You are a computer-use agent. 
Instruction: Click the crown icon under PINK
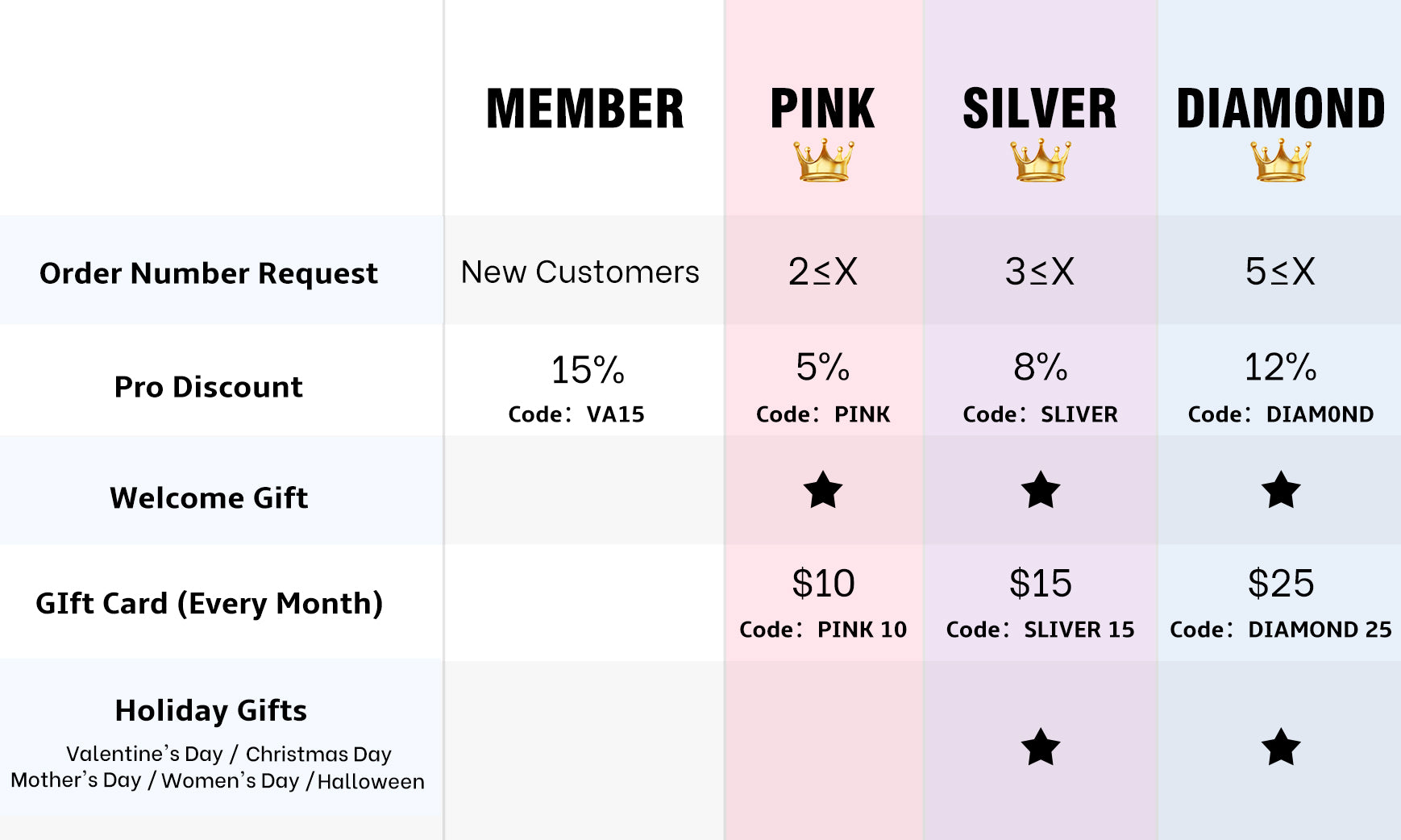tap(823, 160)
